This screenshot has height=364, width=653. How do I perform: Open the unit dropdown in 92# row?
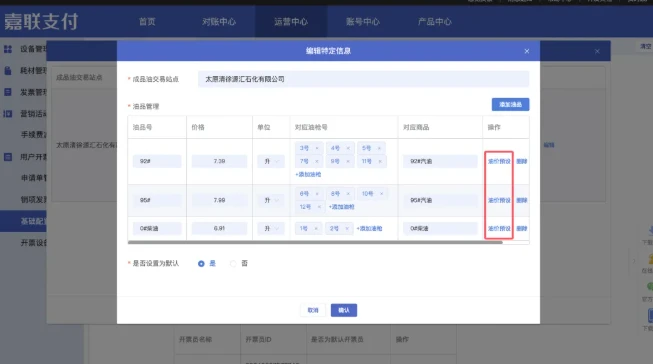271,161
